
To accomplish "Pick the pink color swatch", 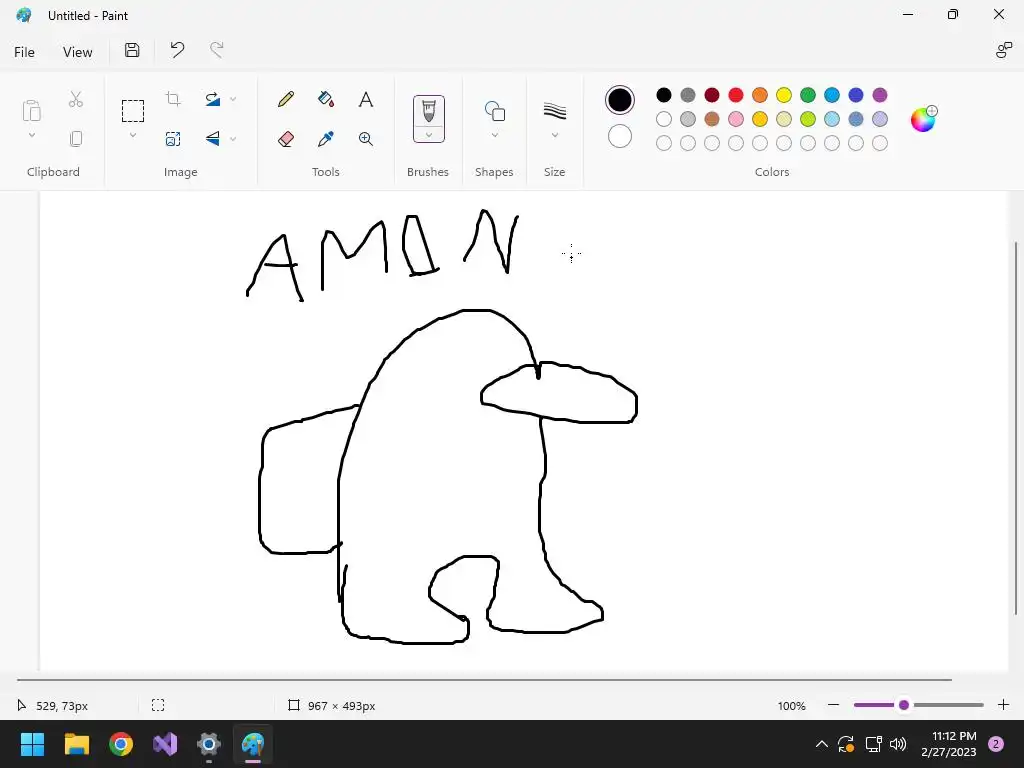I will 736,119.
